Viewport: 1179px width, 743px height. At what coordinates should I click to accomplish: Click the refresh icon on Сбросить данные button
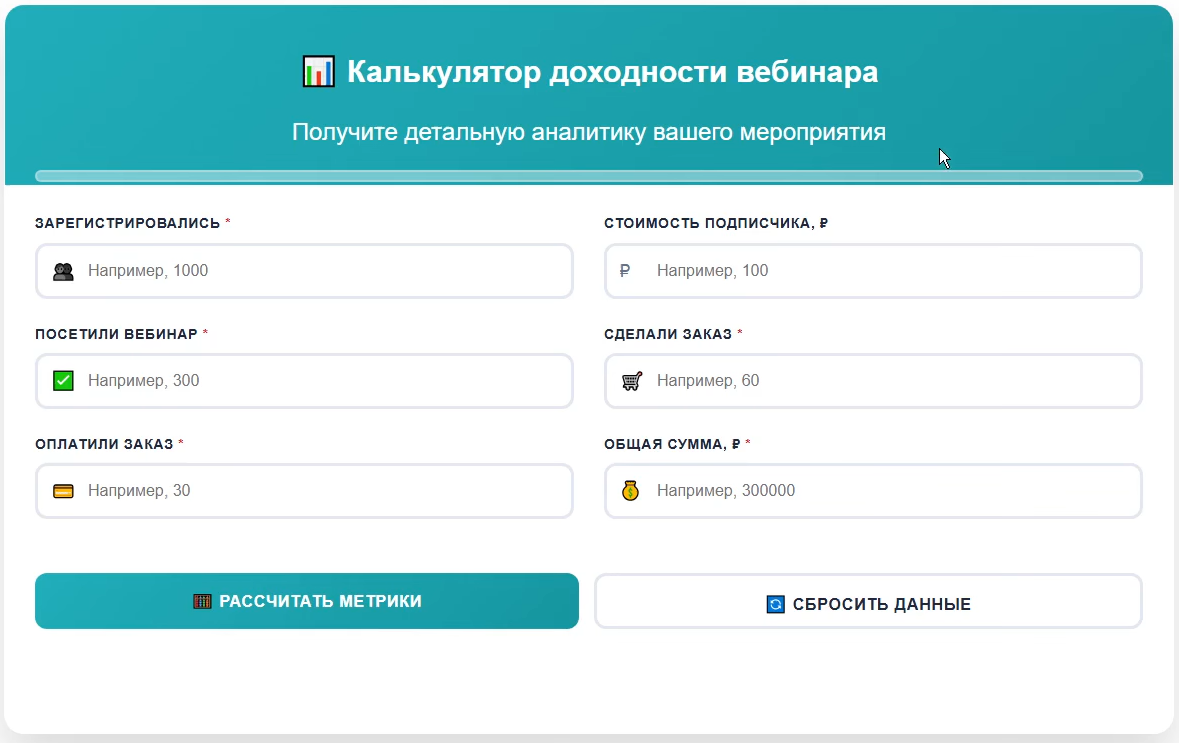point(775,604)
